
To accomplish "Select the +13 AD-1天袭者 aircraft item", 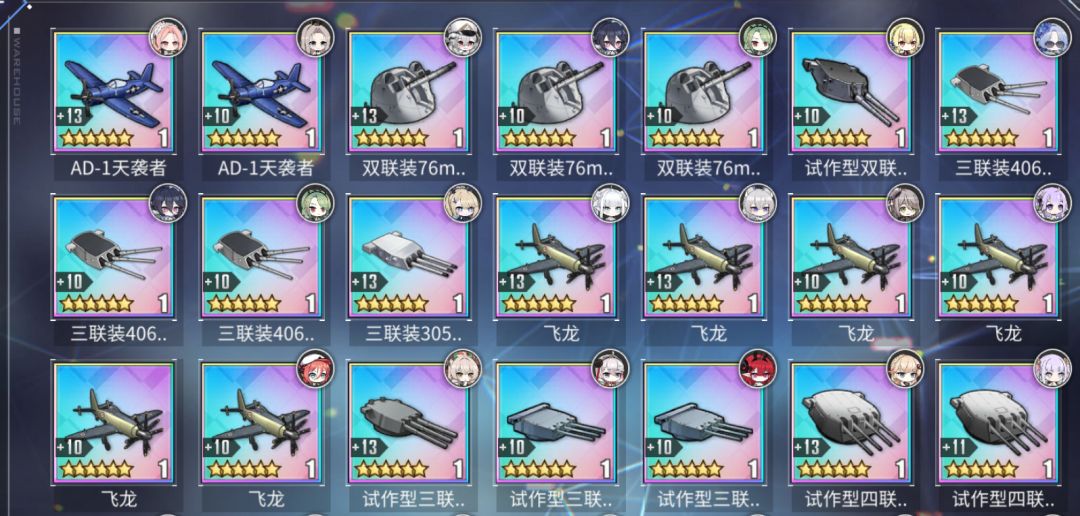I will click(x=114, y=92).
